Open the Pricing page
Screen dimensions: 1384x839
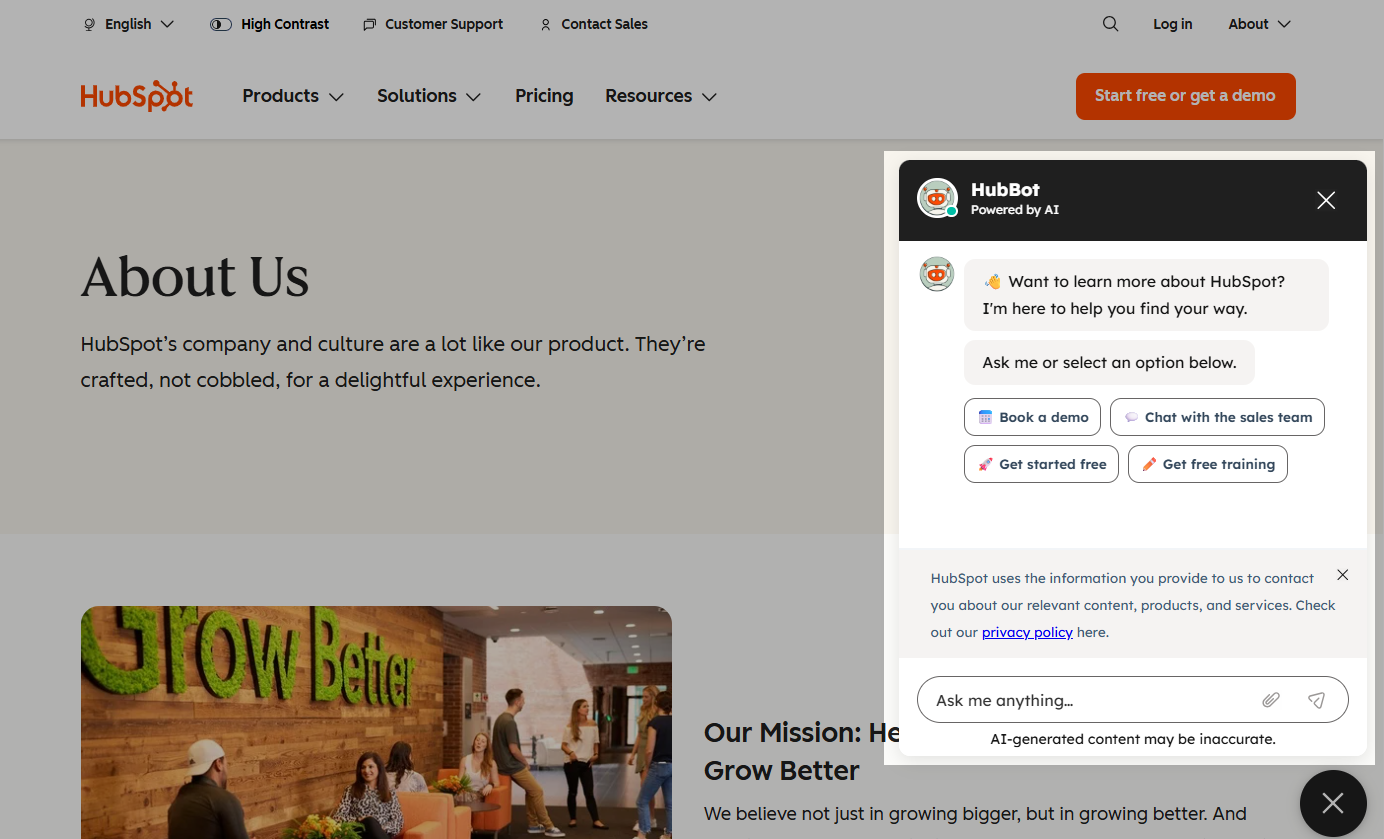click(x=544, y=96)
